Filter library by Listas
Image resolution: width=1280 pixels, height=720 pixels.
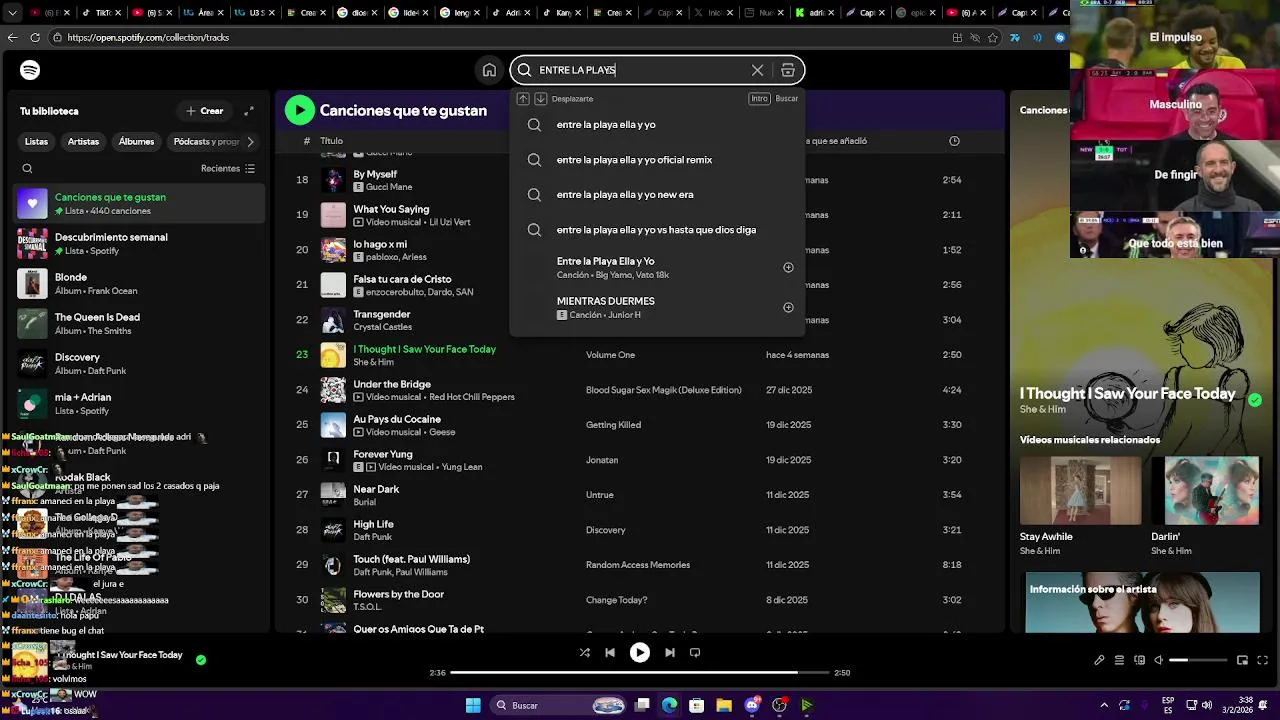[x=36, y=142]
